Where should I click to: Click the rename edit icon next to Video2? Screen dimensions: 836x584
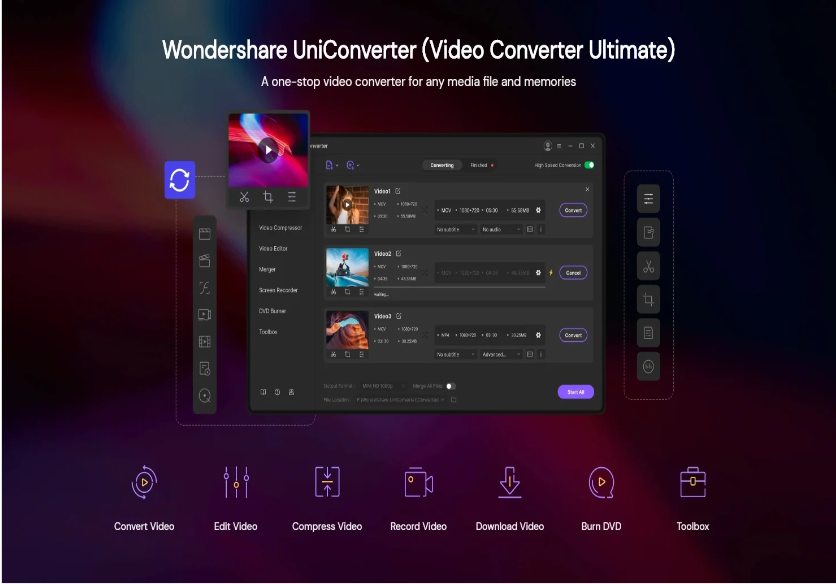398,253
